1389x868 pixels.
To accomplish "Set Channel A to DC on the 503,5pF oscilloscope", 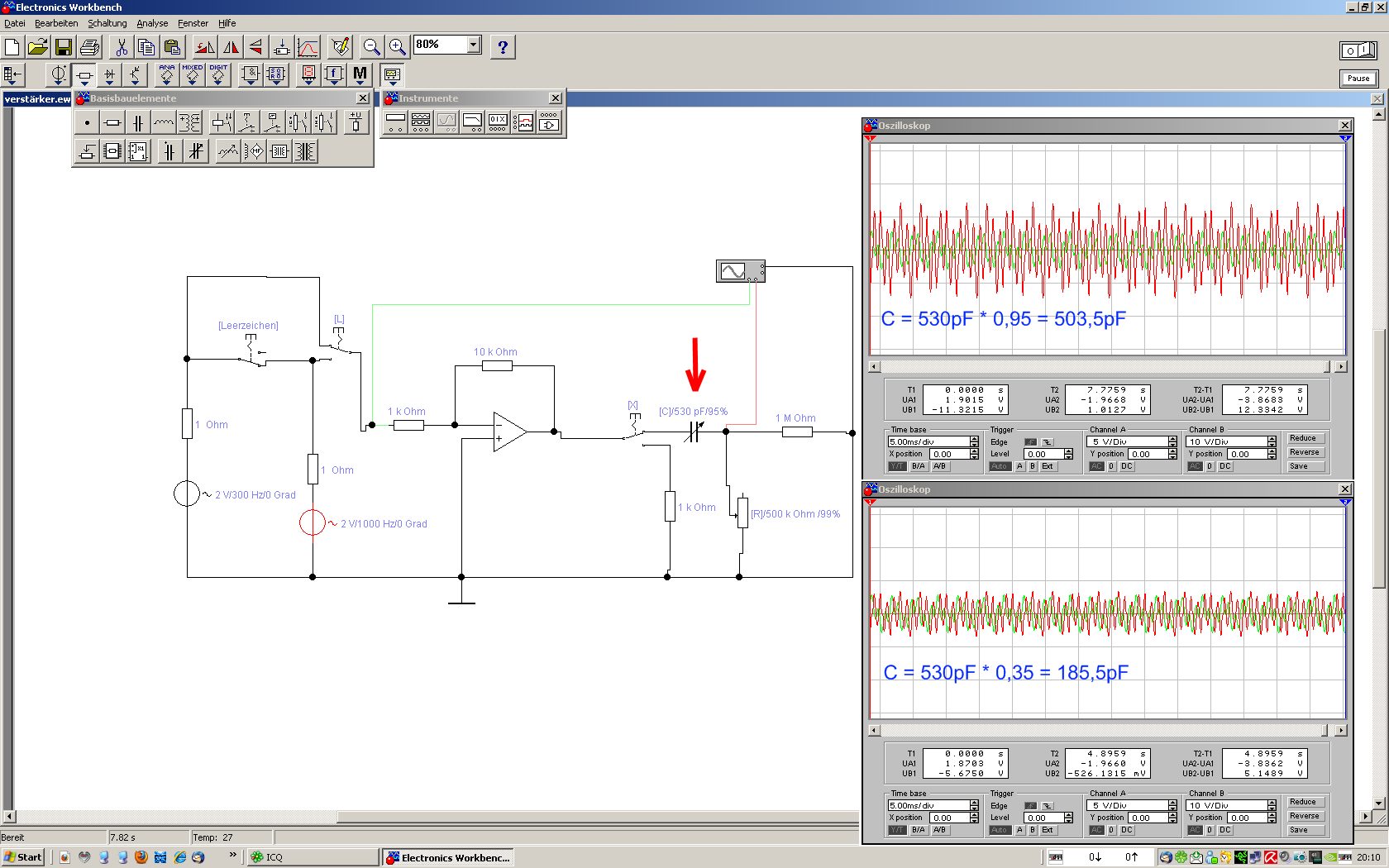I will pyautogui.click(x=1127, y=466).
